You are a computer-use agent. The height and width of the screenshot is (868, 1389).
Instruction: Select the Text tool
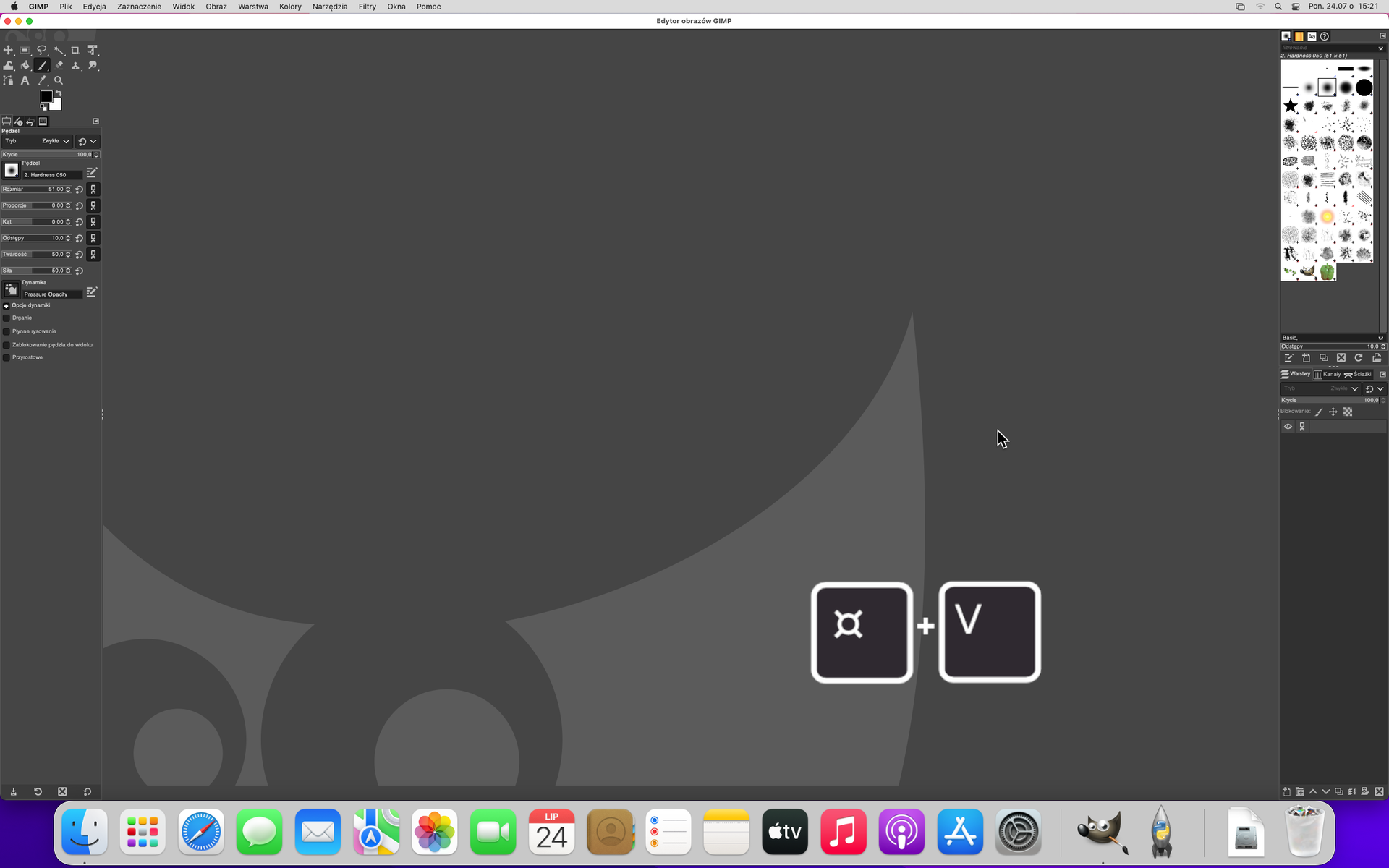tap(25, 80)
